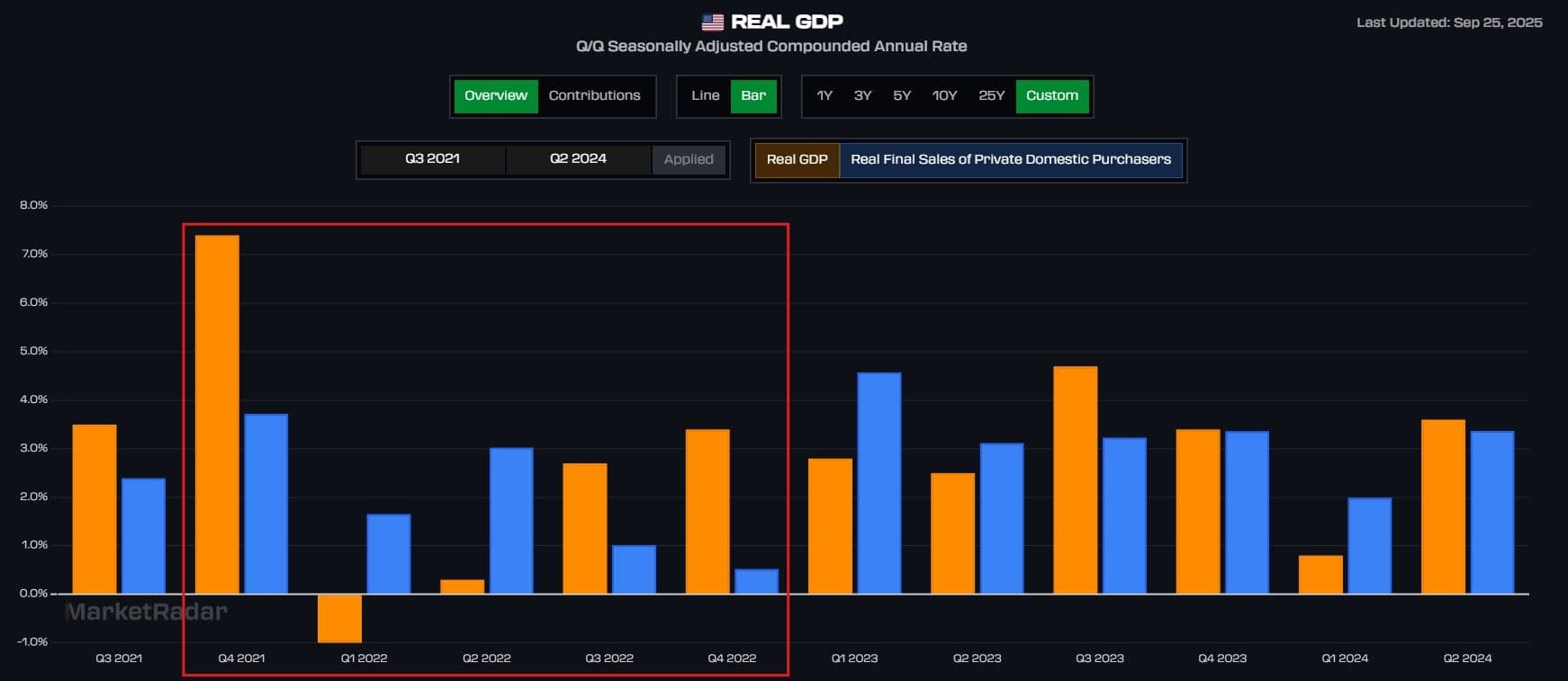Screen dimensions: 1568x681
Task: Switch chart type to Line
Action: coord(705,96)
